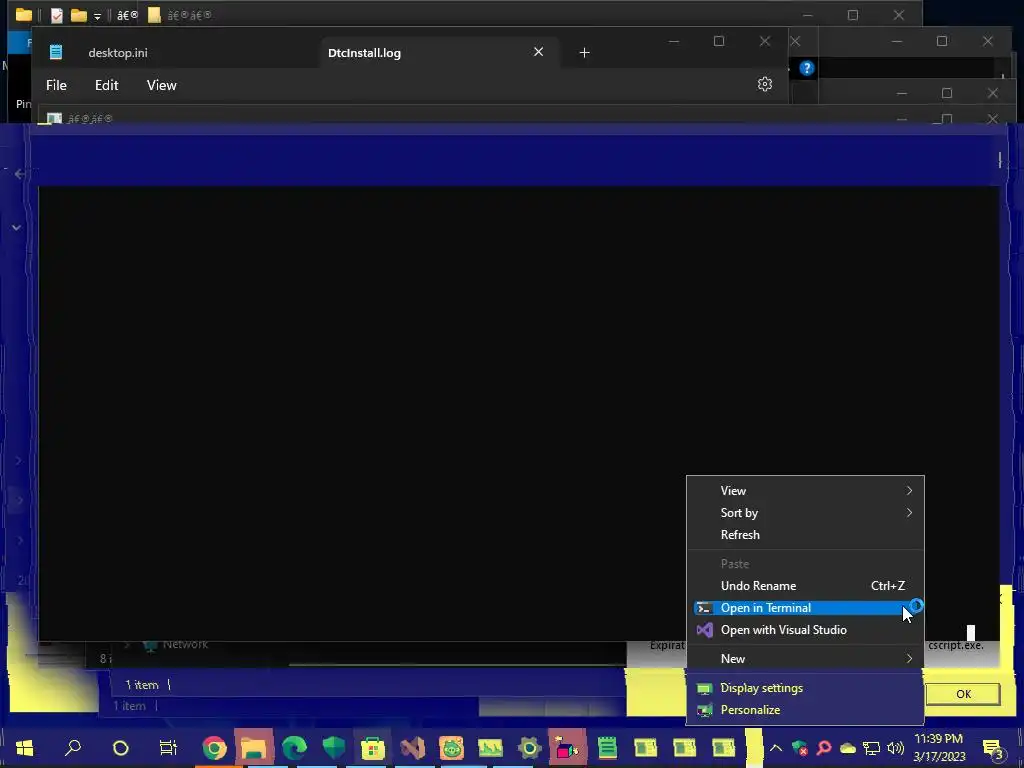Image resolution: width=1024 pixels, height=768 pixels.
Task: Show hidden system tray icons
Action: pos(776,748)
